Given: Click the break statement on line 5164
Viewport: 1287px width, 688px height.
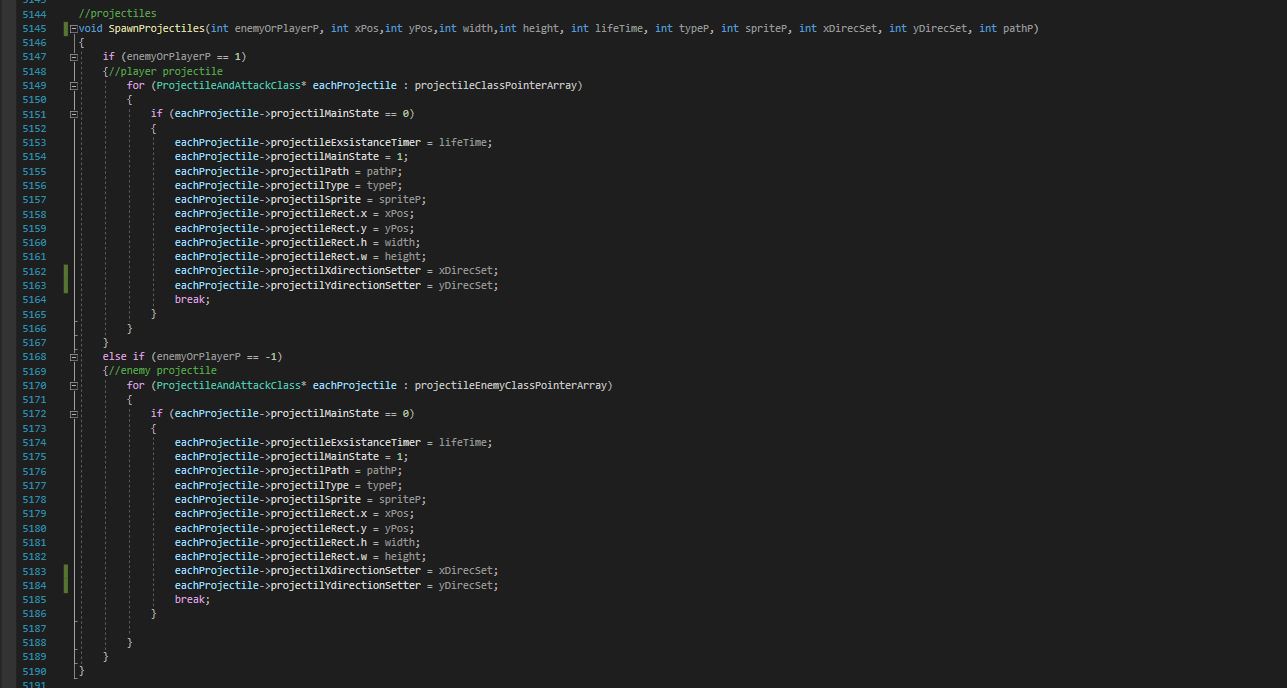Looking at the screenshot, I should click(x=190, y=300).
